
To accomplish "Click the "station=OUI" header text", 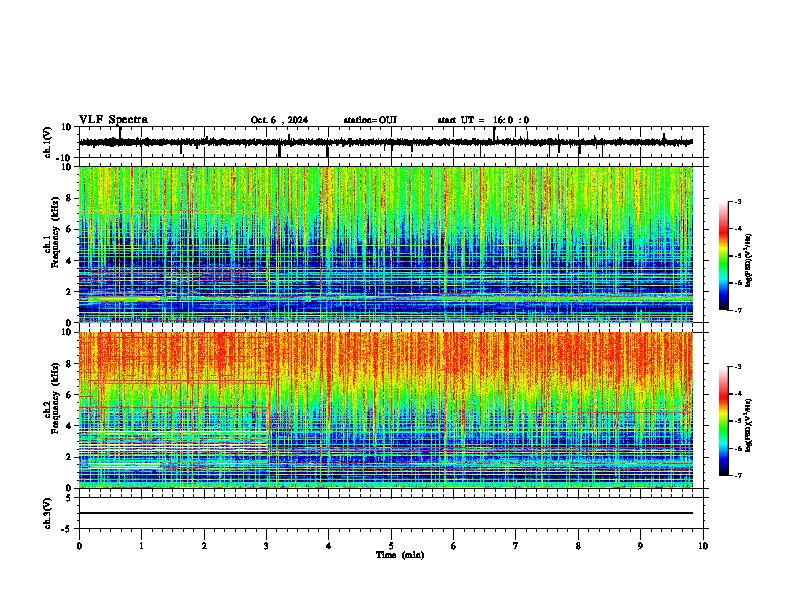I will tap(370, 120).
